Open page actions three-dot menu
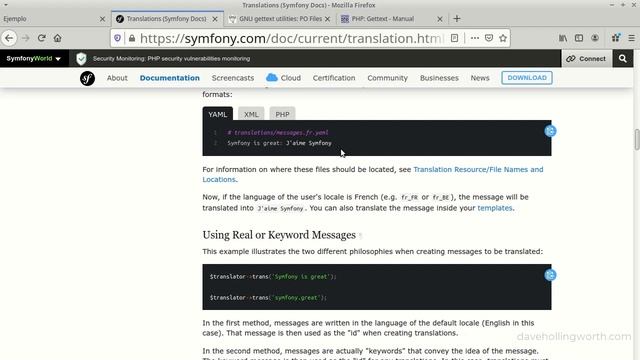The width and height of the screenshot is (640, 360). coord(474,38)
